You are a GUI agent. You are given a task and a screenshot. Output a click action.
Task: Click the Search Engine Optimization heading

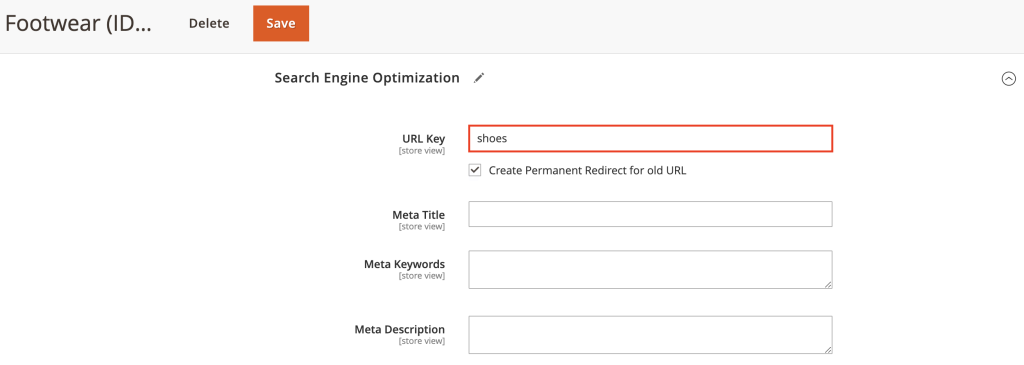tap(367, 78)
